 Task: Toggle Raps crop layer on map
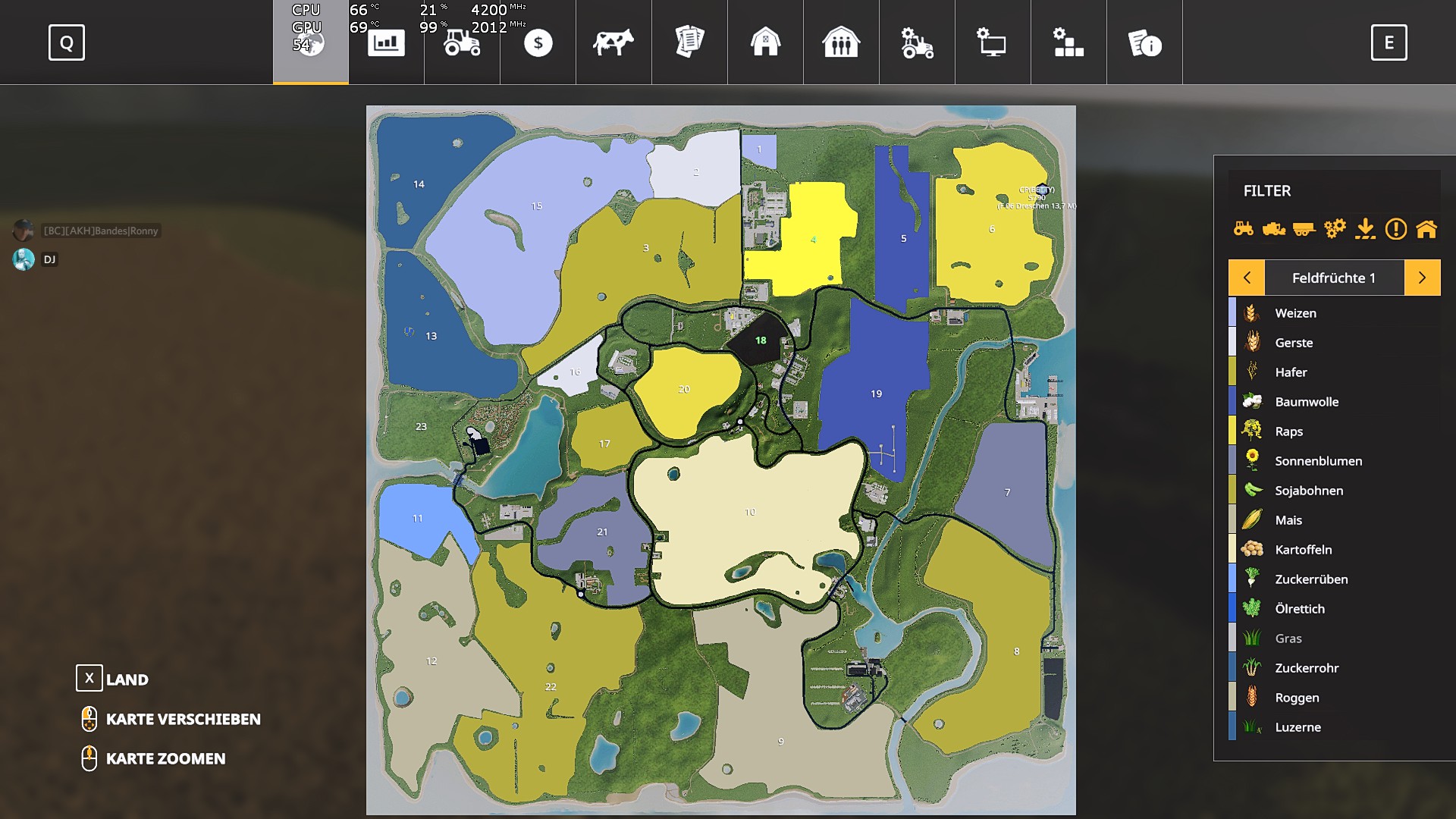[1288, 431]
